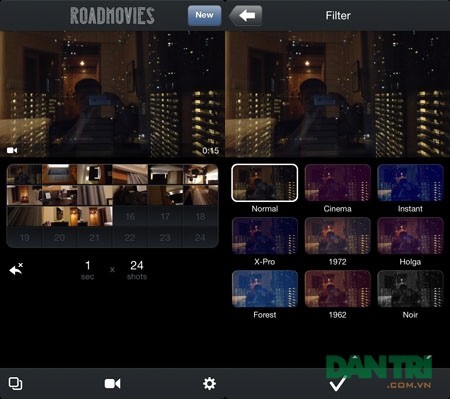450x399 pixels.
Task: Open settings with the gear icon
Action: click(209, 384)
